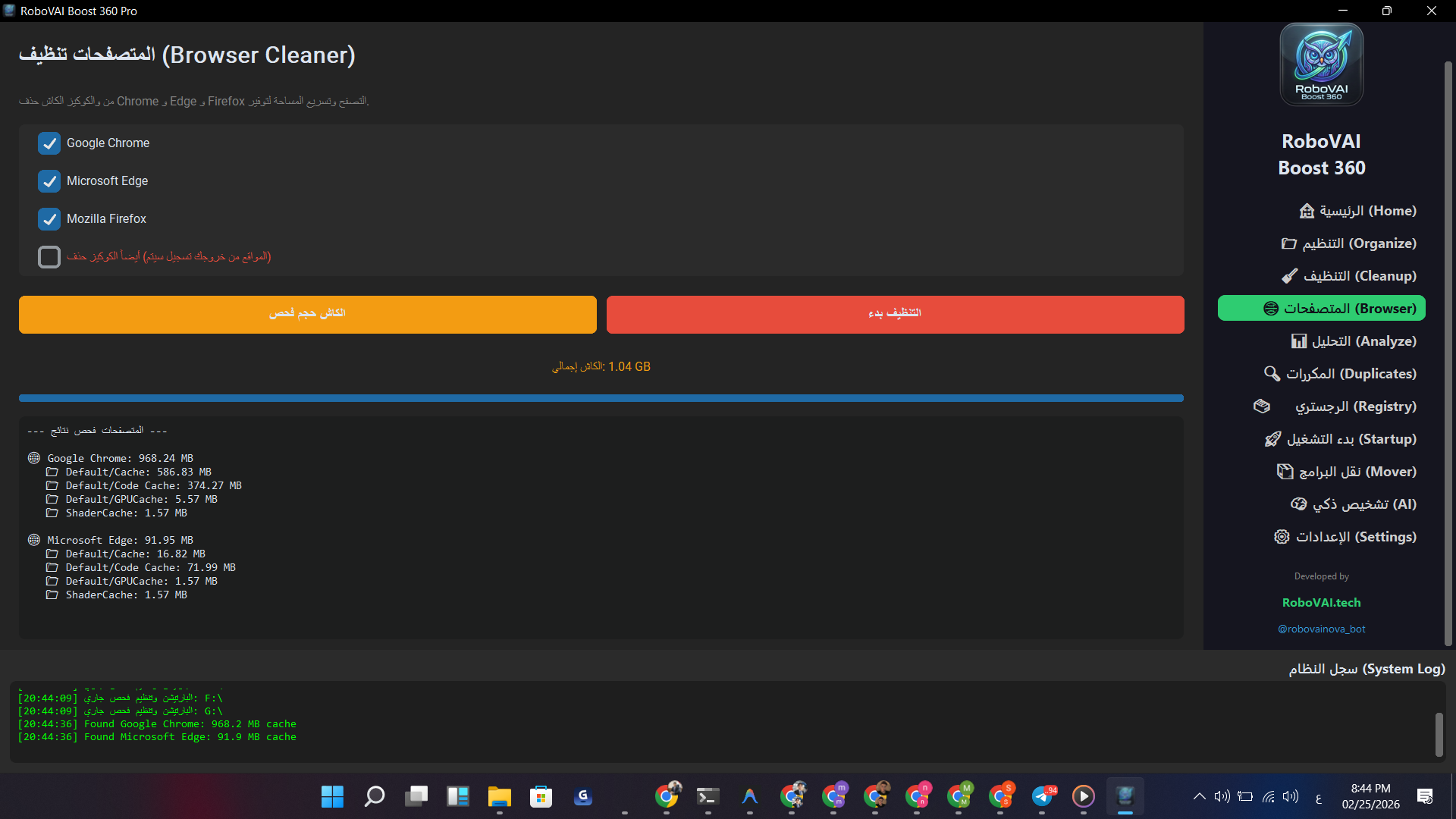Screen dimensions: 1456x819
Task: Uncheck the Microsoft Edge checkbox
Action: (x=49, y=181)
